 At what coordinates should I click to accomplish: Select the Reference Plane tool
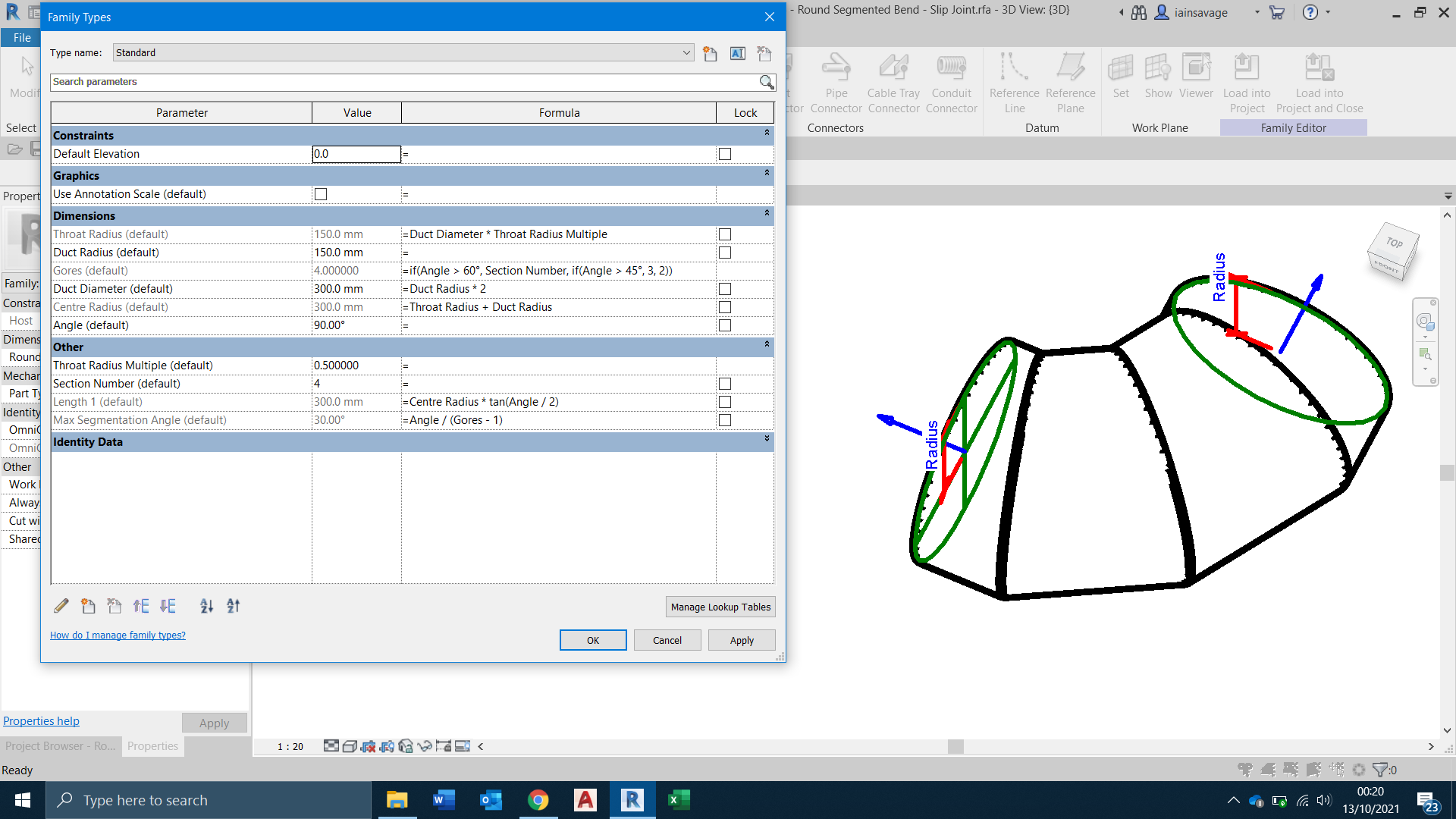click(x=1070, y=83)
